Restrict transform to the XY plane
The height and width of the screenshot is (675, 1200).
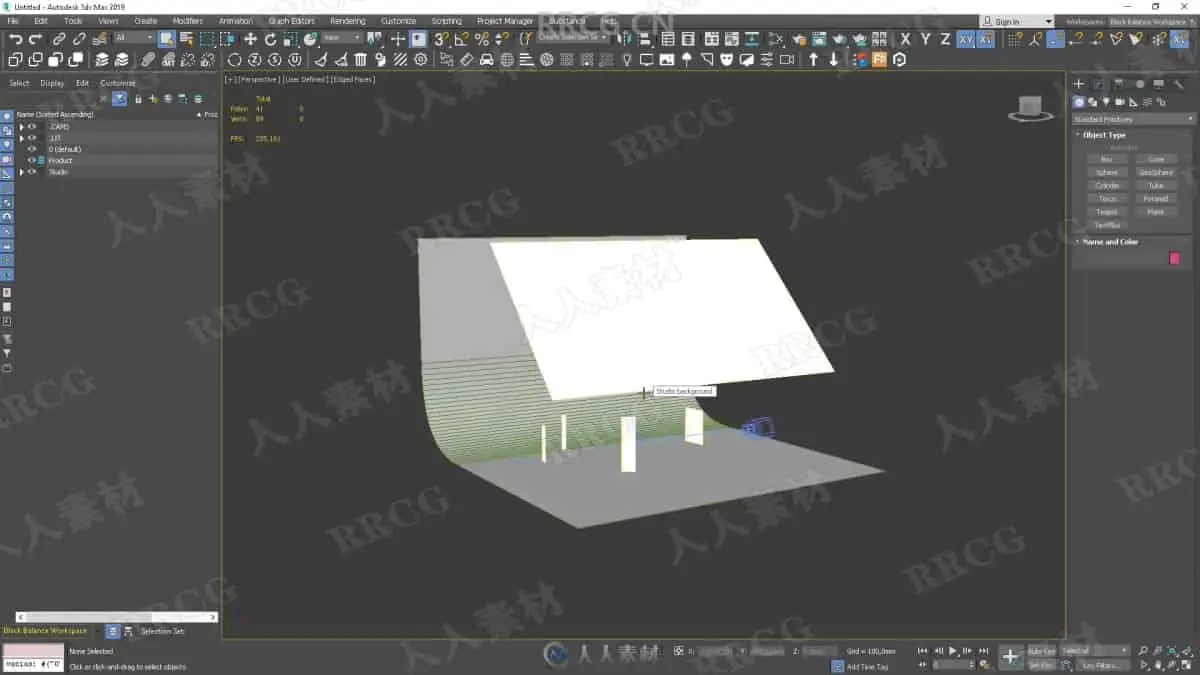pos(966,39)
